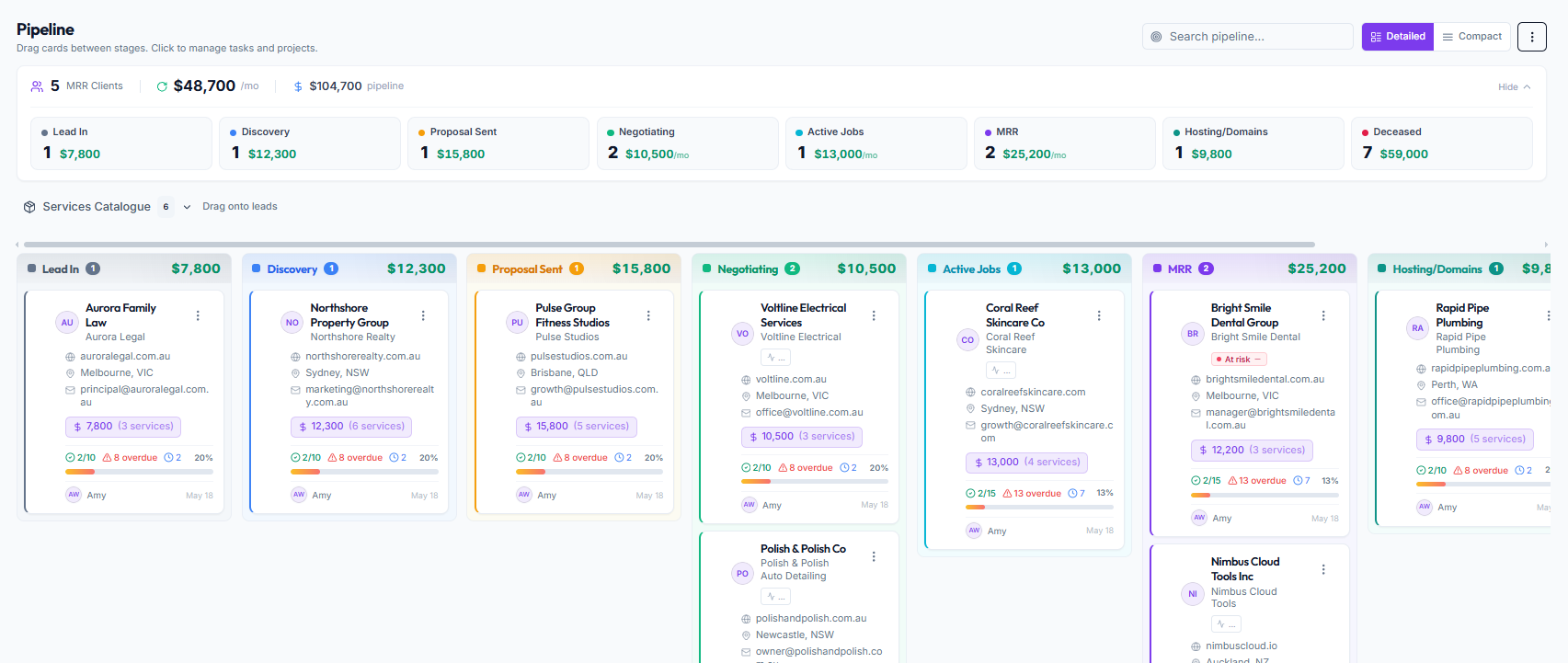Screen dimensions: 1568x663
Task: Open Aurora Family Law card menu
Action: click(198, 315)
